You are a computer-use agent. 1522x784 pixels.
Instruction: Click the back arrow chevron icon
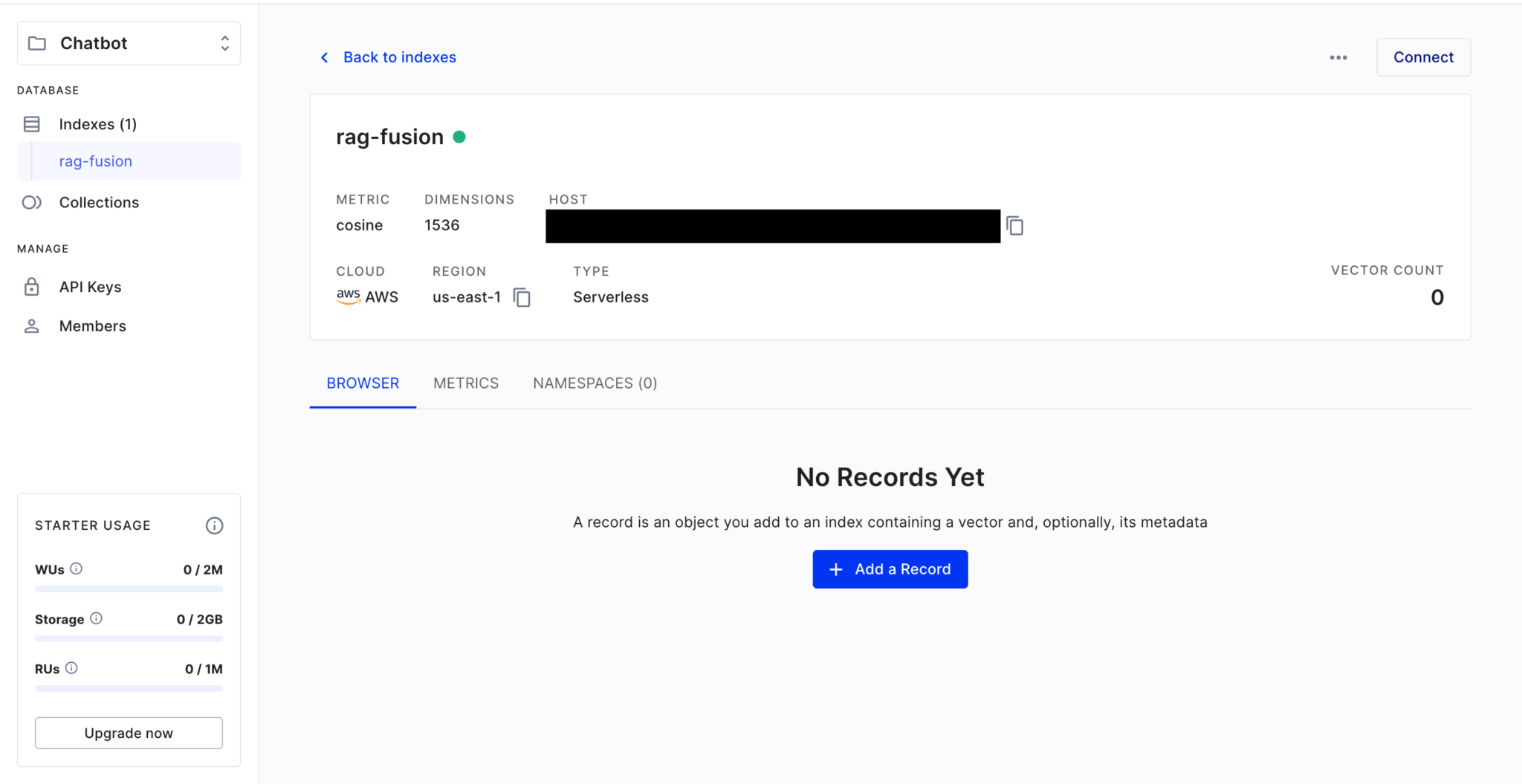pos(324,57)
